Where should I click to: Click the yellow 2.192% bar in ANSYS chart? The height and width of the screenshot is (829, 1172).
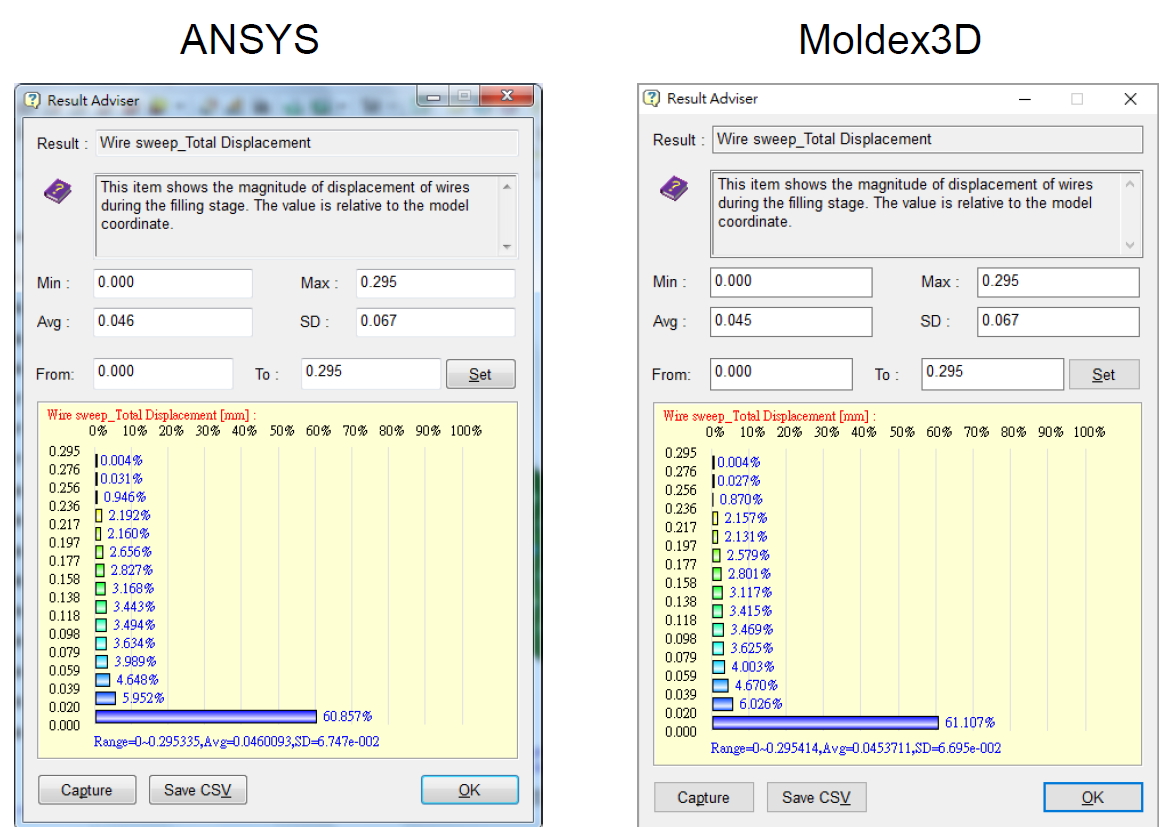(99, 515)
